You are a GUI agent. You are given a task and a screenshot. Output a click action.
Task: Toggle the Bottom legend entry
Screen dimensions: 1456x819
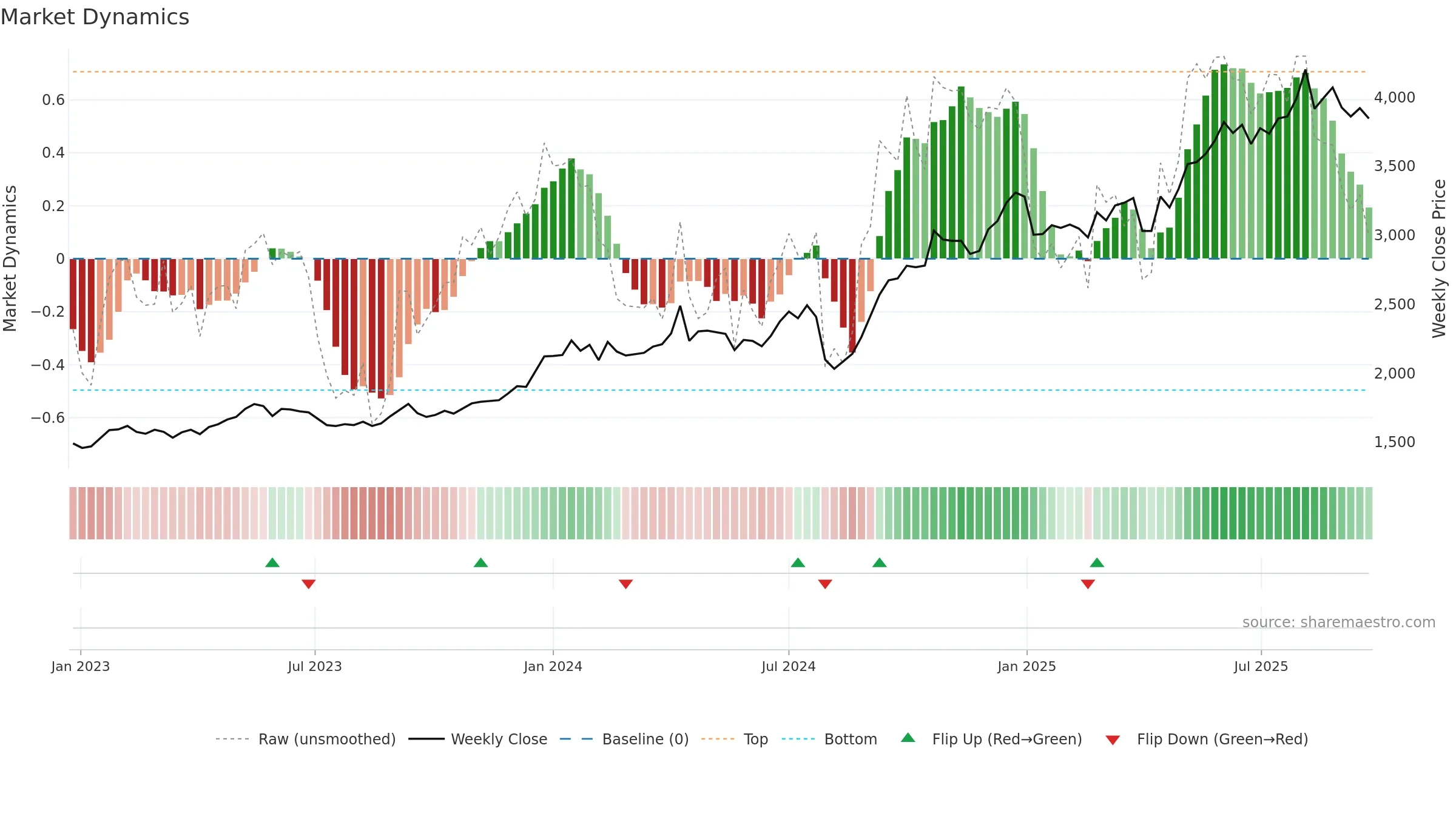pos(829,739)
